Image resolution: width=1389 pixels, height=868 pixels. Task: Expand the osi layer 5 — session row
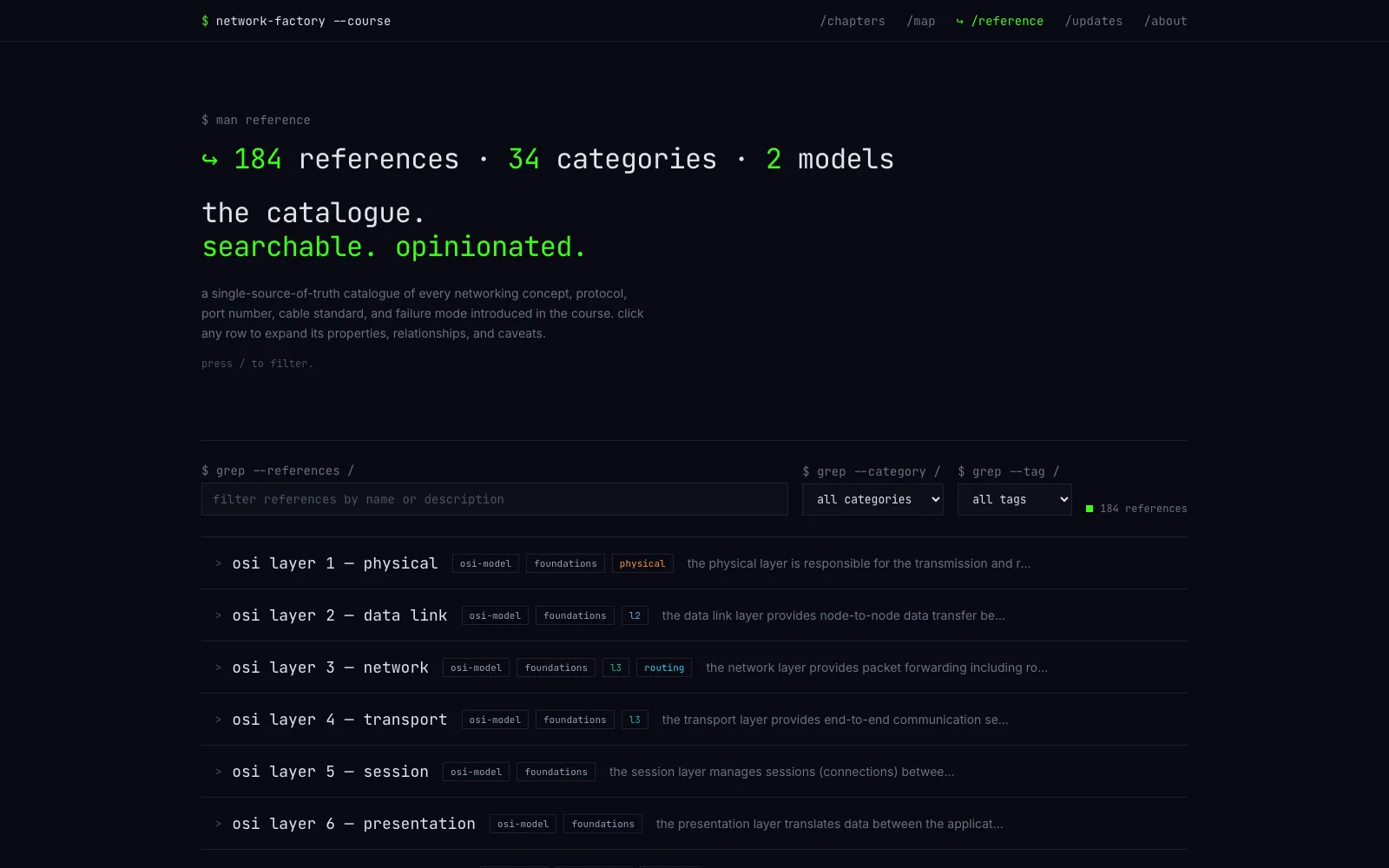pyautogui.click(x=694, y=772)
